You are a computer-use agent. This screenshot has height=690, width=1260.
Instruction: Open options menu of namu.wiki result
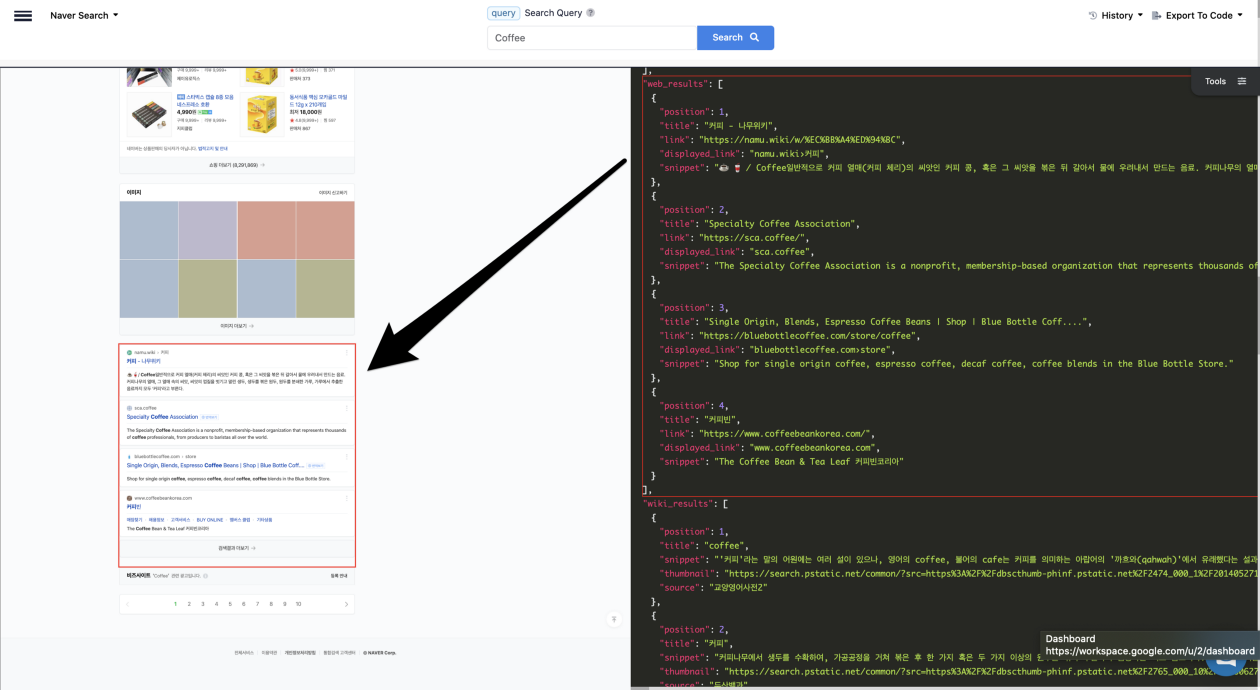point(347,352)
